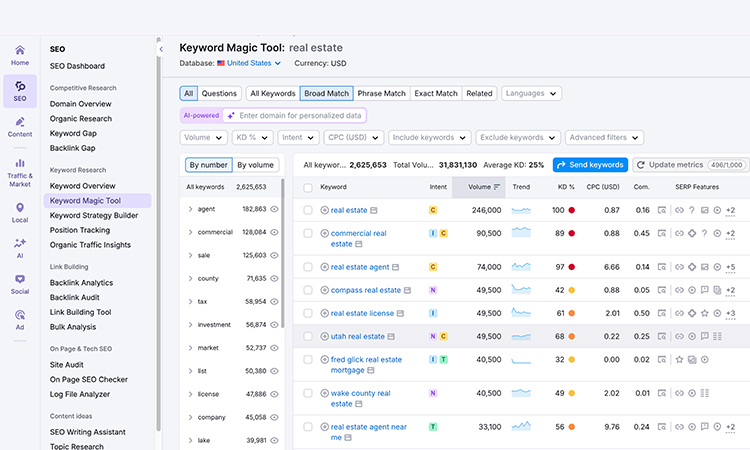The image size is (750, 450).
Task: Add 'commercial real estate' keyword plus icon
Action: (x=324, y=233)
